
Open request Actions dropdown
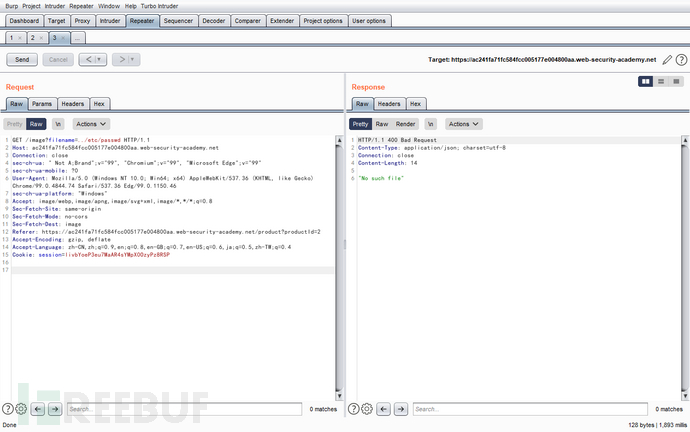[x=91, y=124]
